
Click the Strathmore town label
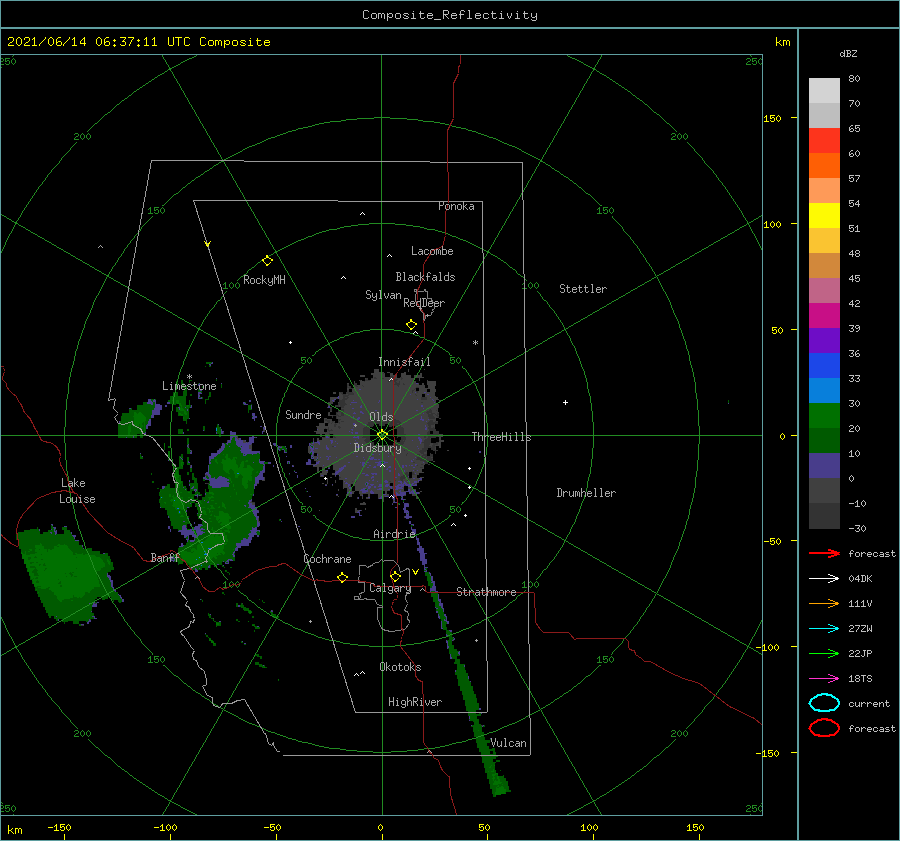(486, 592)
